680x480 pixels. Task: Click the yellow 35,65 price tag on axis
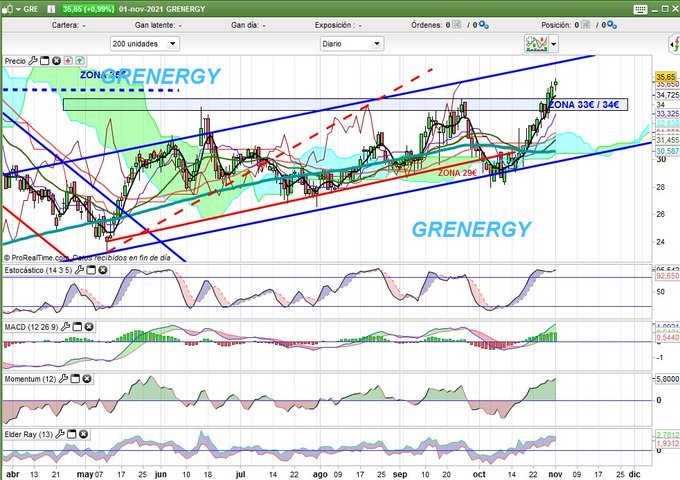[x=666, y=77]
